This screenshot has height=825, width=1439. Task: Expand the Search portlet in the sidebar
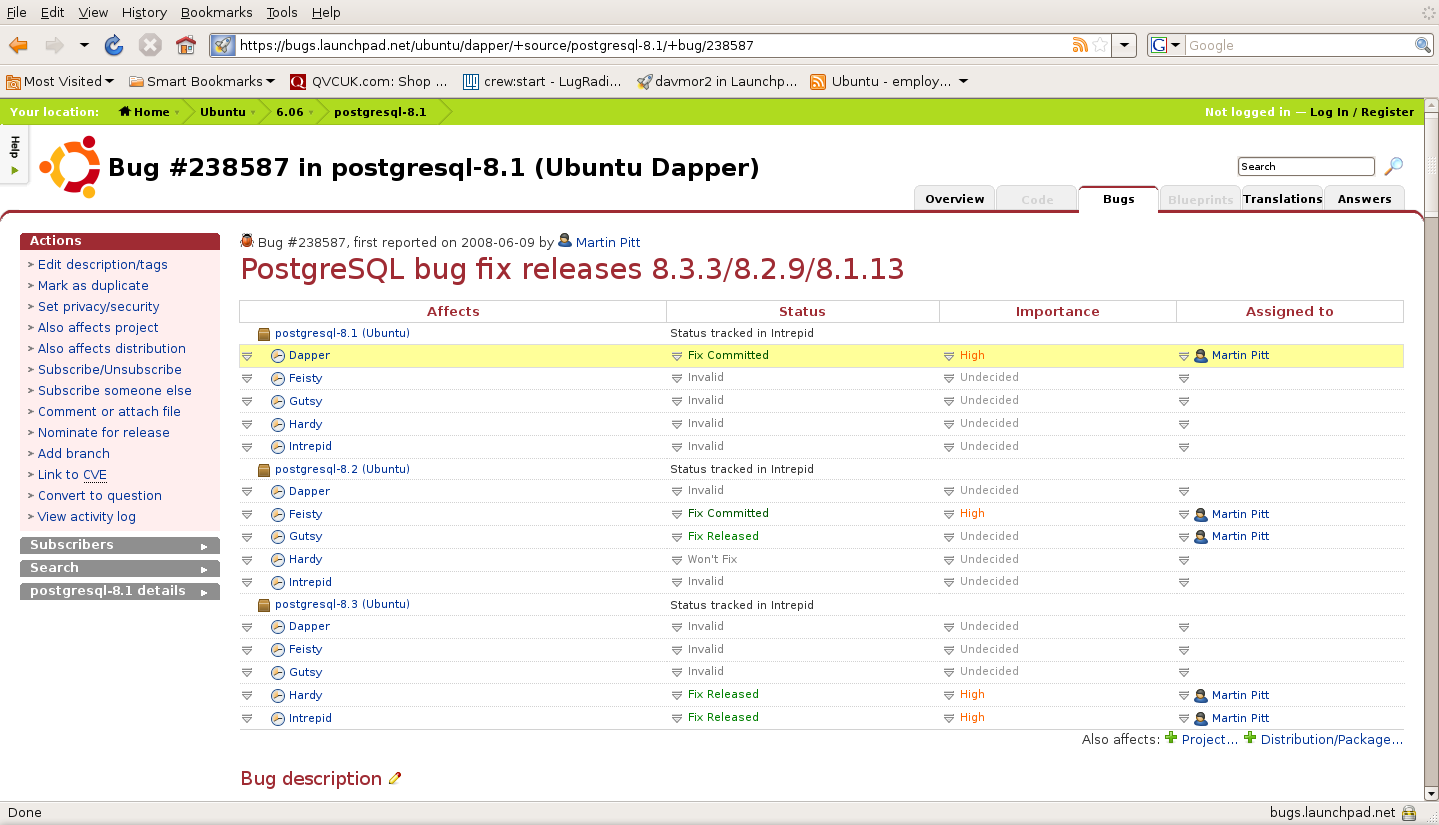(x=204, y=569)
